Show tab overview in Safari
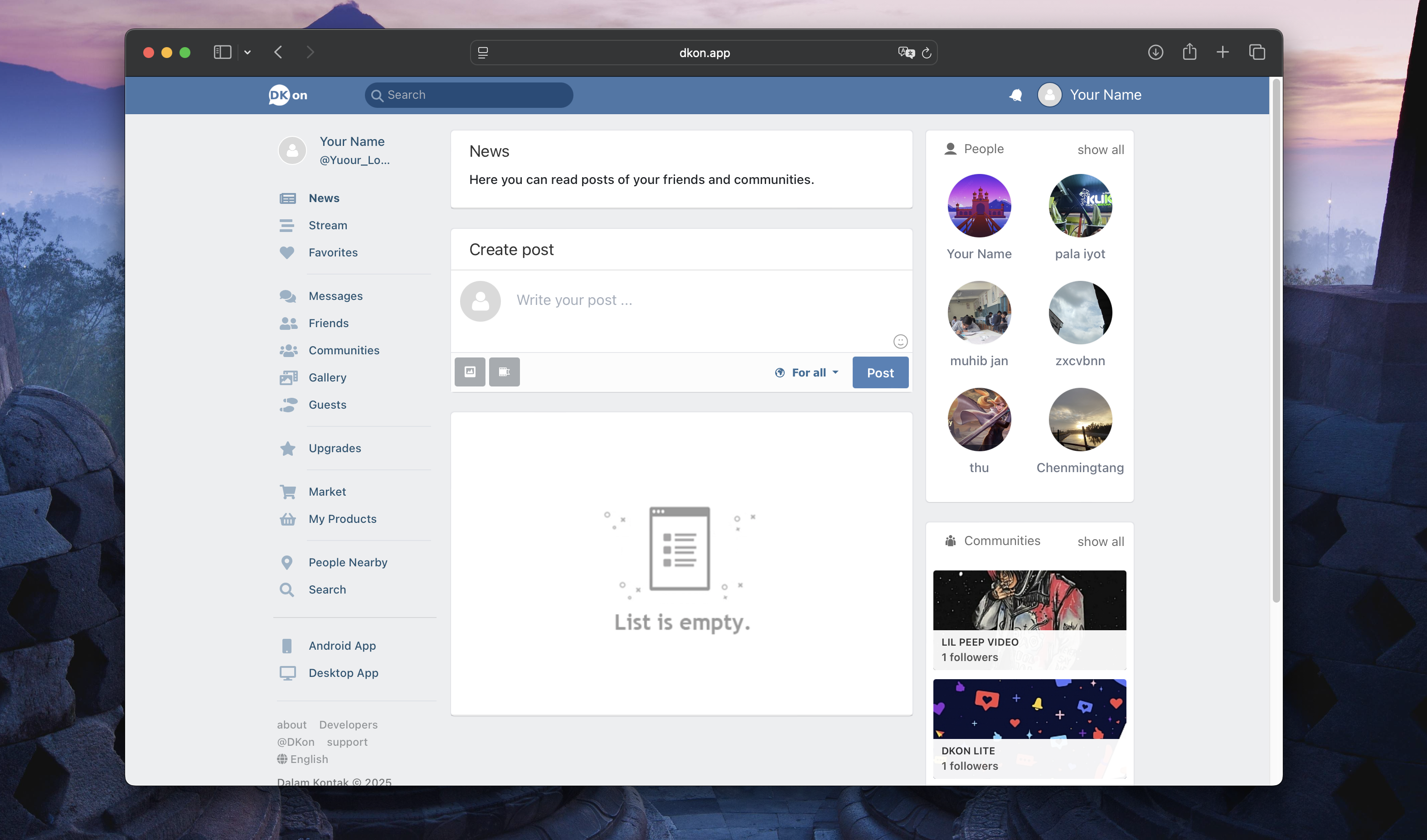 point(1257,52)
